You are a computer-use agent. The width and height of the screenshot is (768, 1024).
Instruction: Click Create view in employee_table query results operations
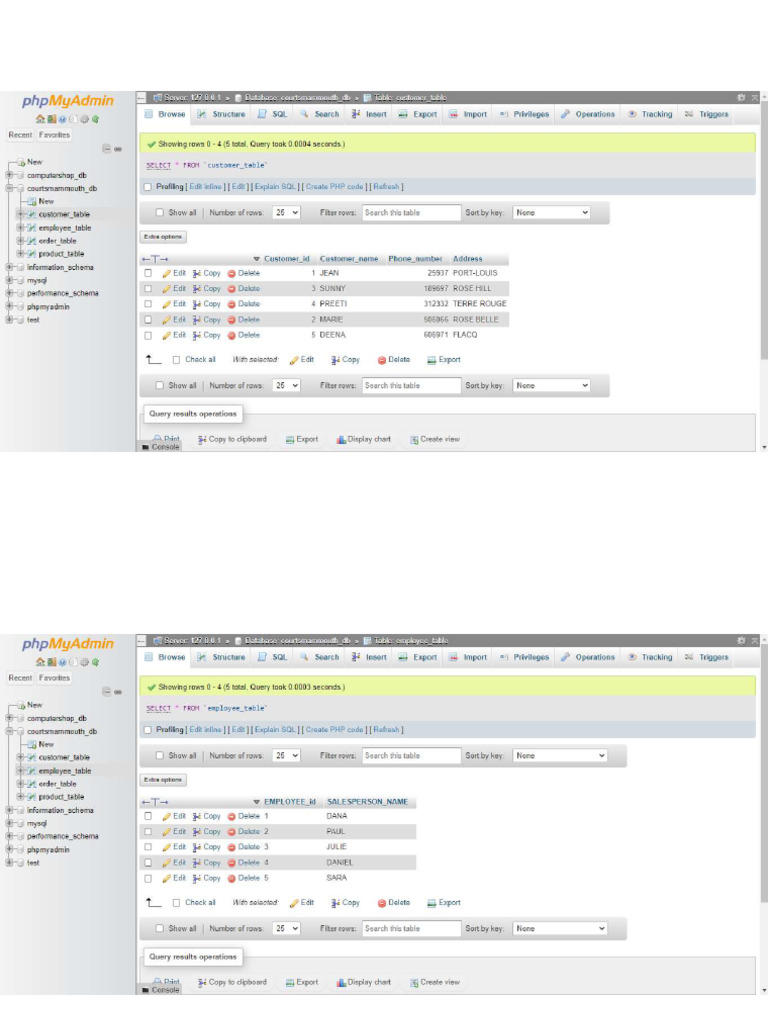[x=435, y=982]
